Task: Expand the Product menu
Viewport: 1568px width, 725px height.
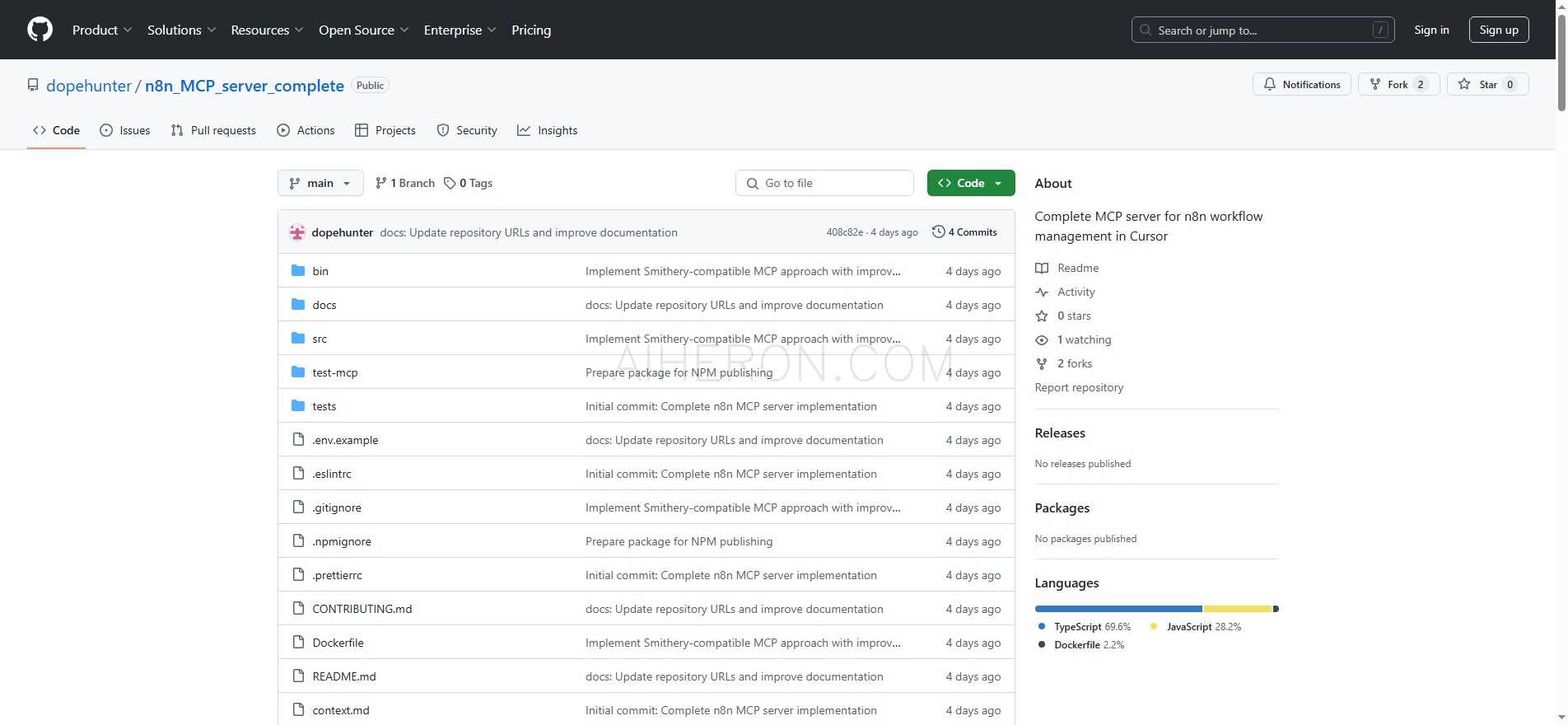Action: [x=102, y=30]
